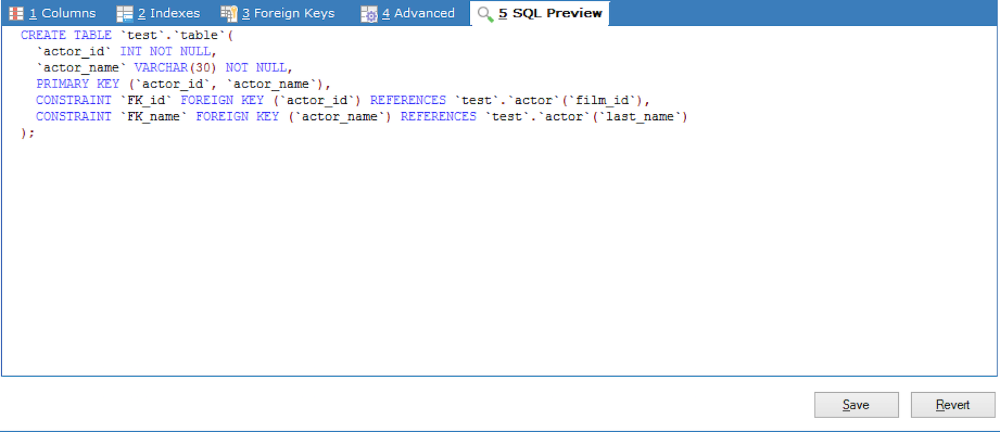
Task: Click the `actor_id` INT NOT NULL line
Action: coord(127,52)
